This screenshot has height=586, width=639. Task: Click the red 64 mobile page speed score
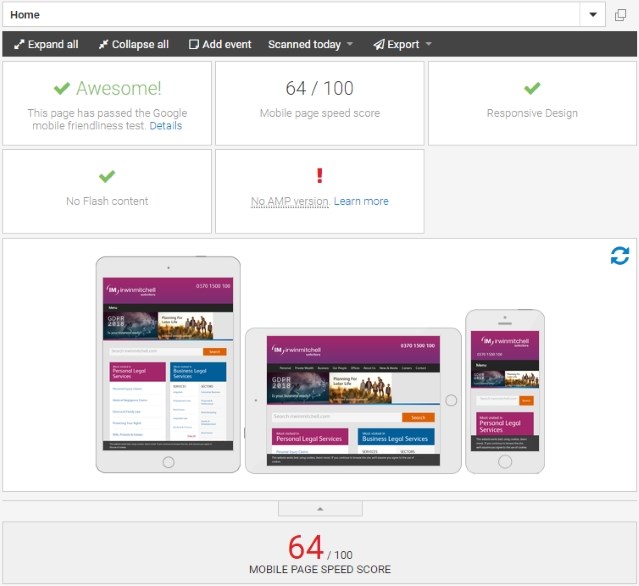click(306, 547)
